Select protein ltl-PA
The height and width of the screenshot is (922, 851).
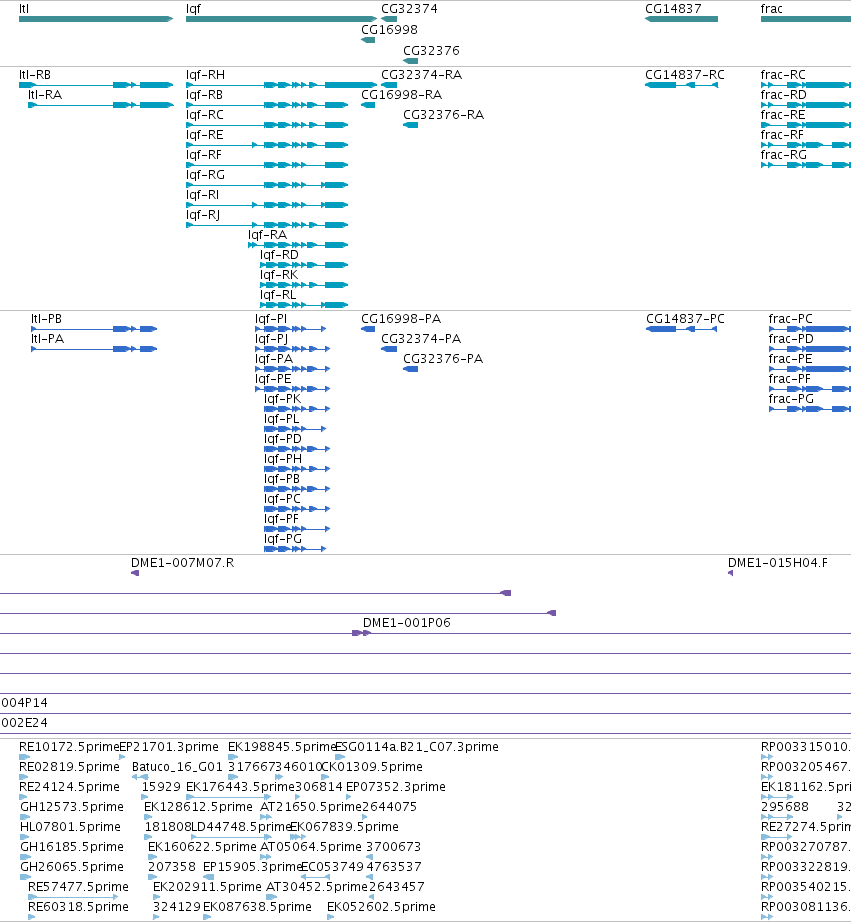tap(94, 349)
